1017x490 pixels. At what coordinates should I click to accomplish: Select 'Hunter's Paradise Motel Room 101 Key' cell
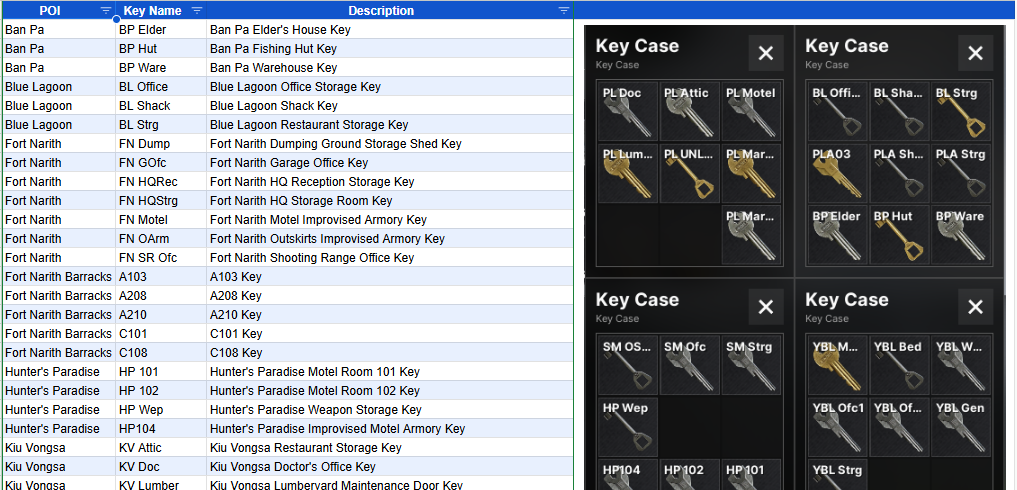click(390, 372)
